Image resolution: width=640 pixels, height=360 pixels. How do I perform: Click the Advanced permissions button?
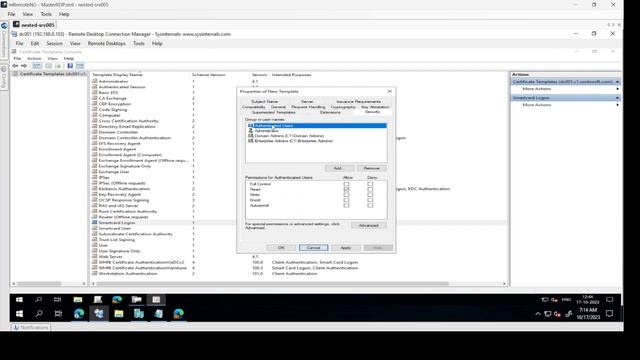368,225
